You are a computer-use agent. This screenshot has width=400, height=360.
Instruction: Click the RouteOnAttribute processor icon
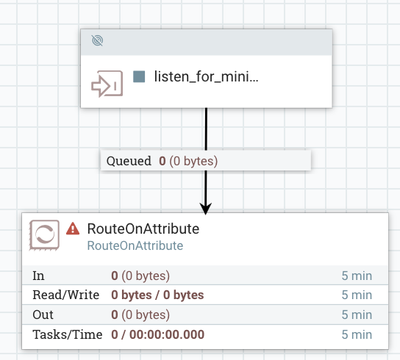click(x=44, y=235)
